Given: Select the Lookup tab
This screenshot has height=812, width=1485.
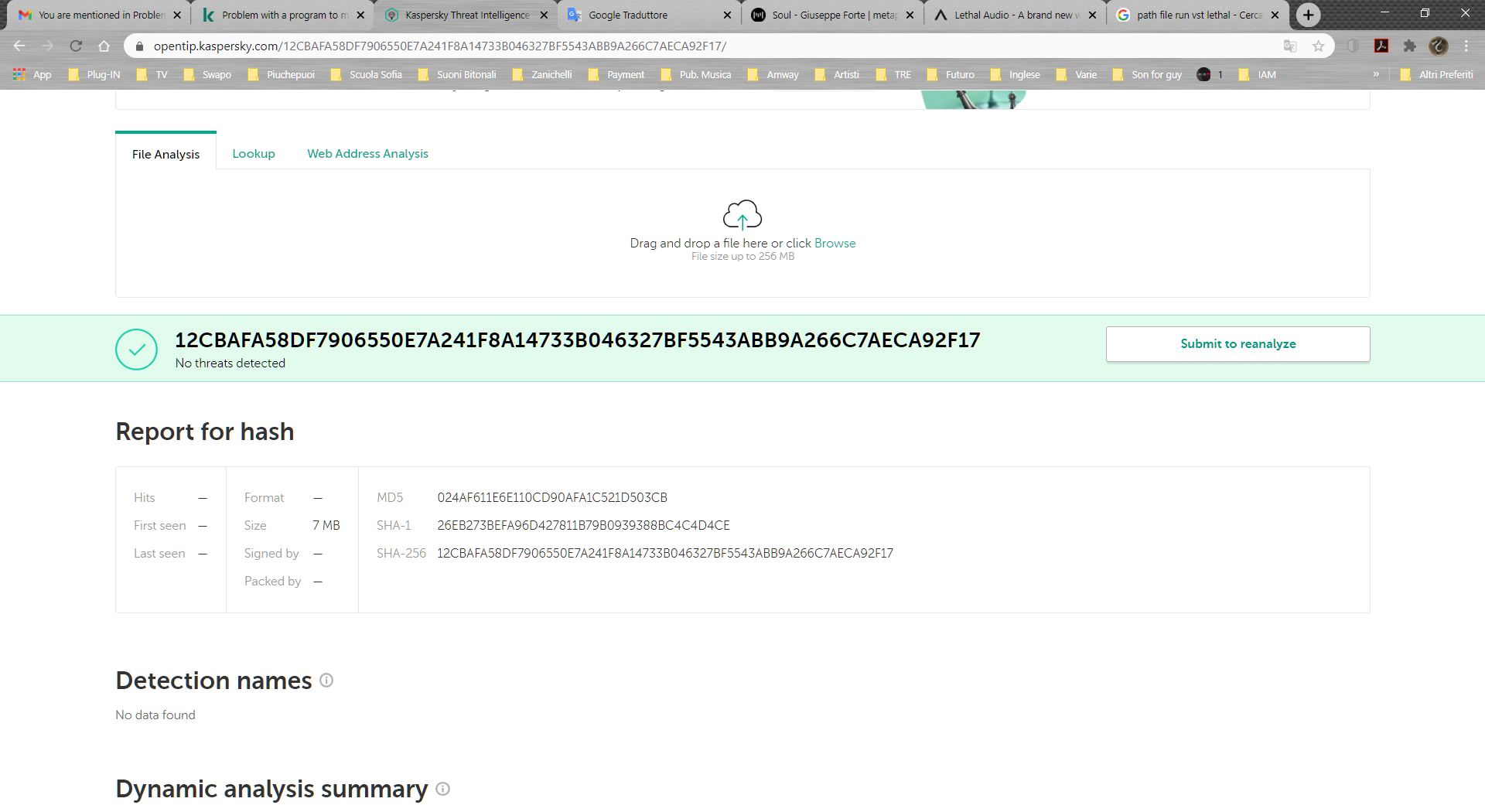Looking at the screenshot, I should (x=254, y=154).
